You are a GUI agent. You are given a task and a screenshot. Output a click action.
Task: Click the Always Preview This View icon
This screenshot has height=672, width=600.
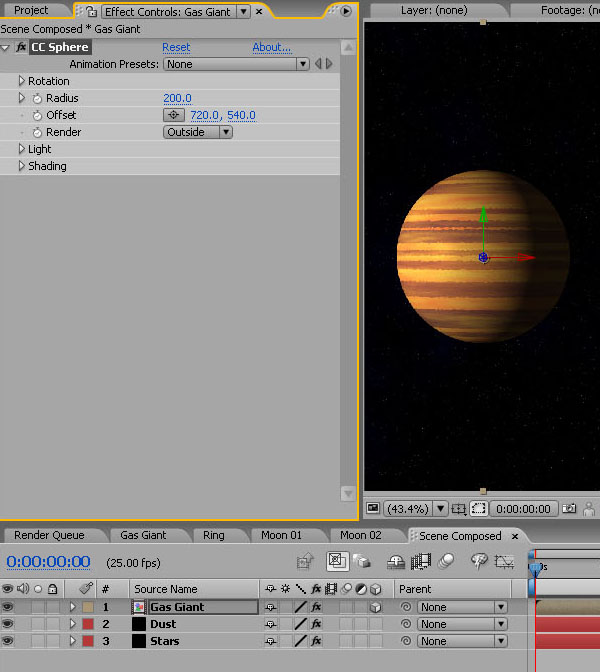pos(373,508)
